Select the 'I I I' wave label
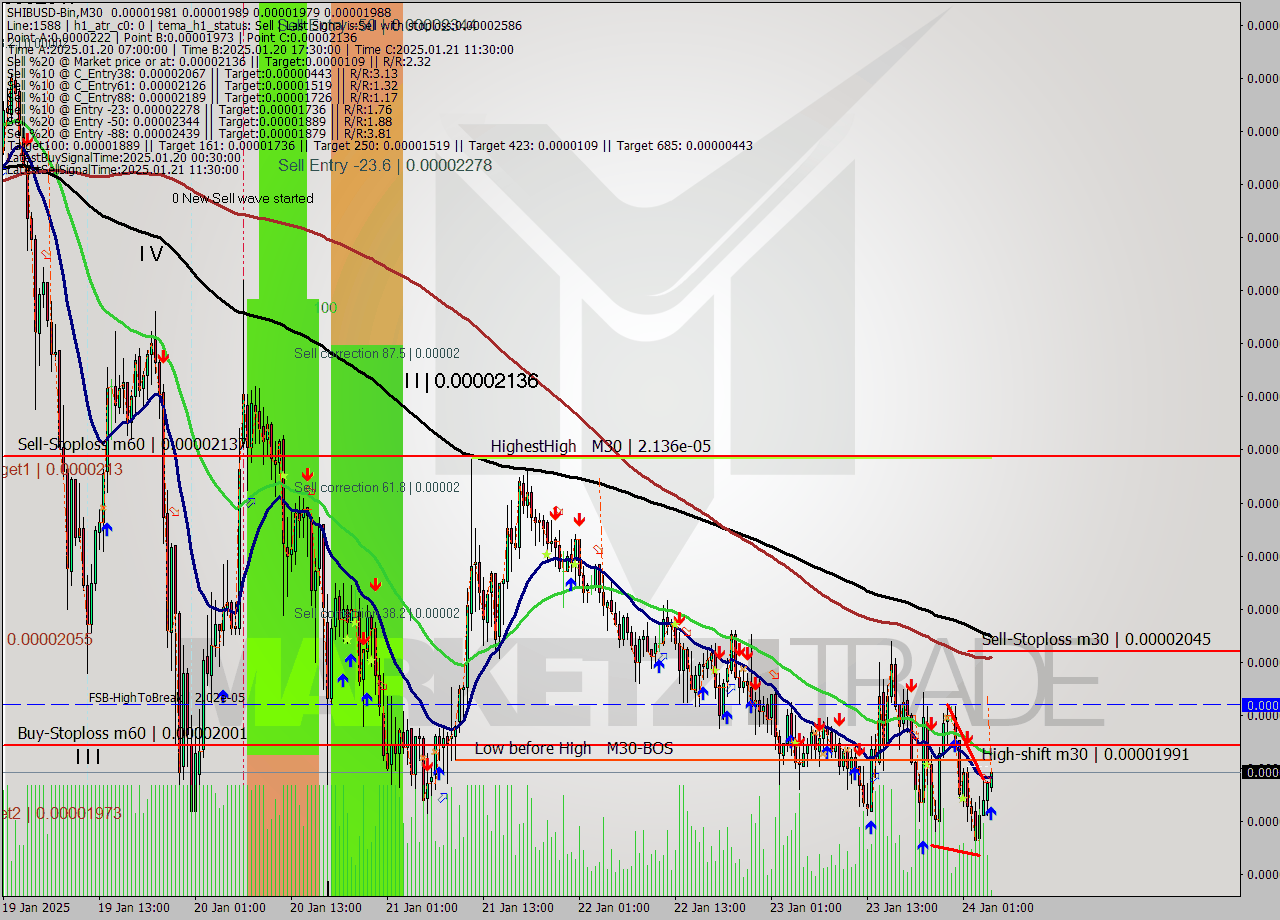Image resolution: width=1280 pixels, height=920 pixels. click(88, 757)
